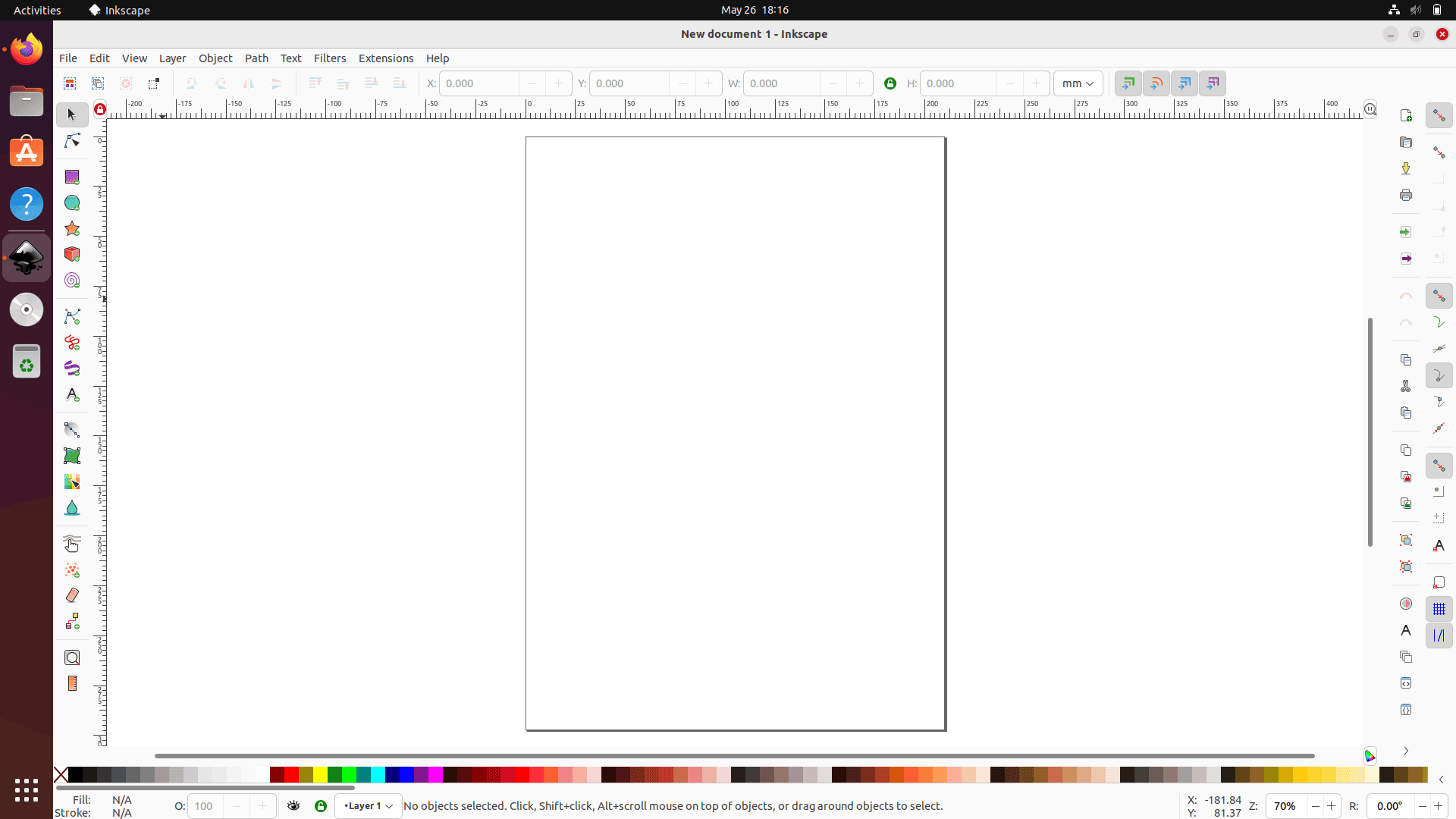Screen dimensions: 1456x819
Task: Select the Star tool
Action: pyautogui.click(x=71, y=228)
